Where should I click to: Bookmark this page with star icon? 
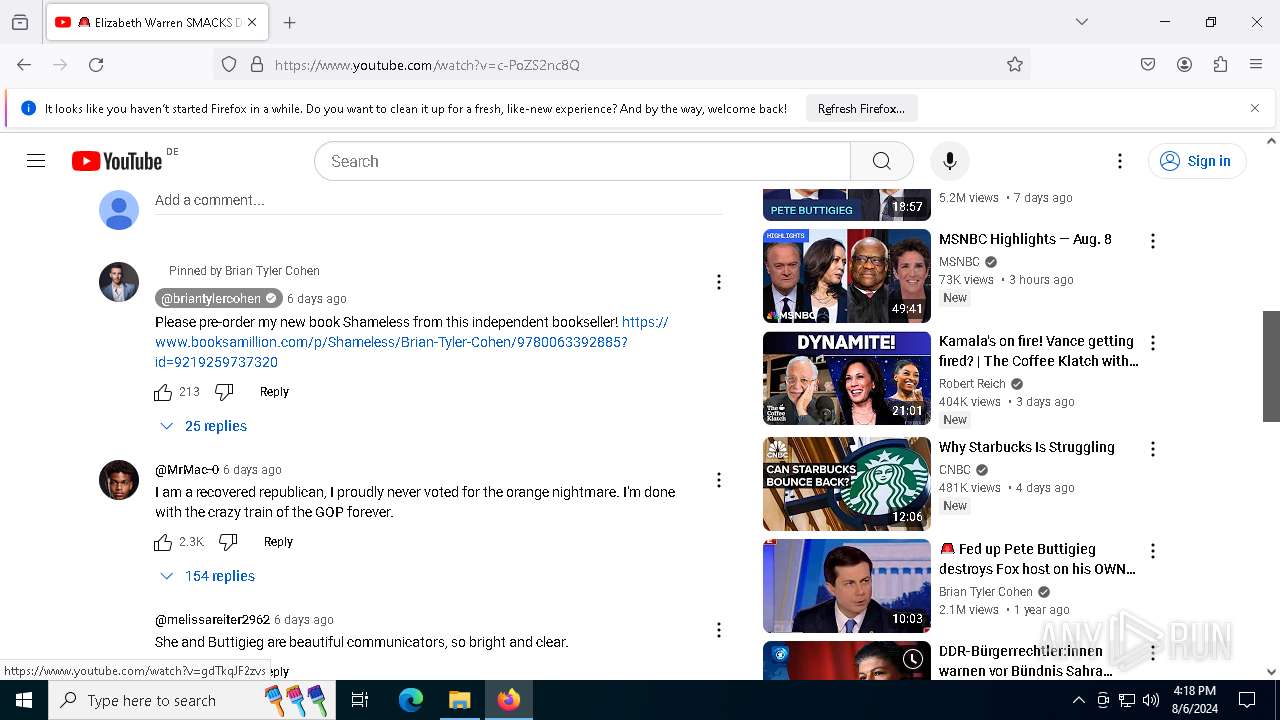[1015, 64]
